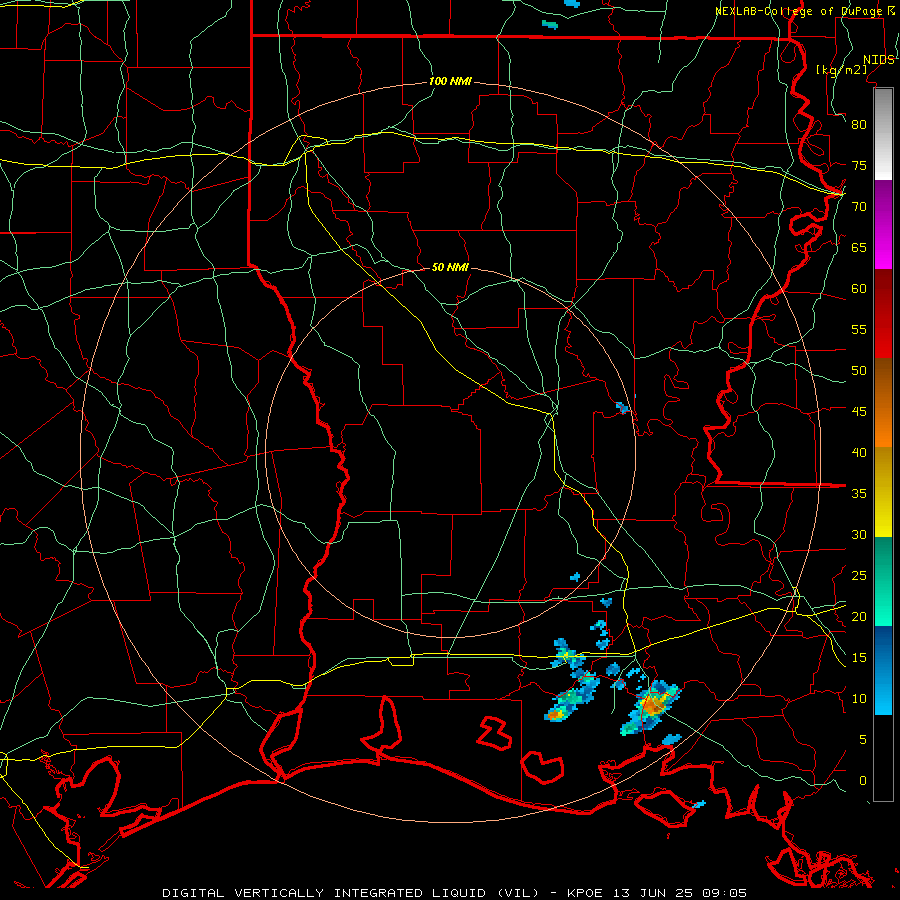900x900 pixels.
Task: Click the 40 value on the color scale
Action: click(859, 452)
